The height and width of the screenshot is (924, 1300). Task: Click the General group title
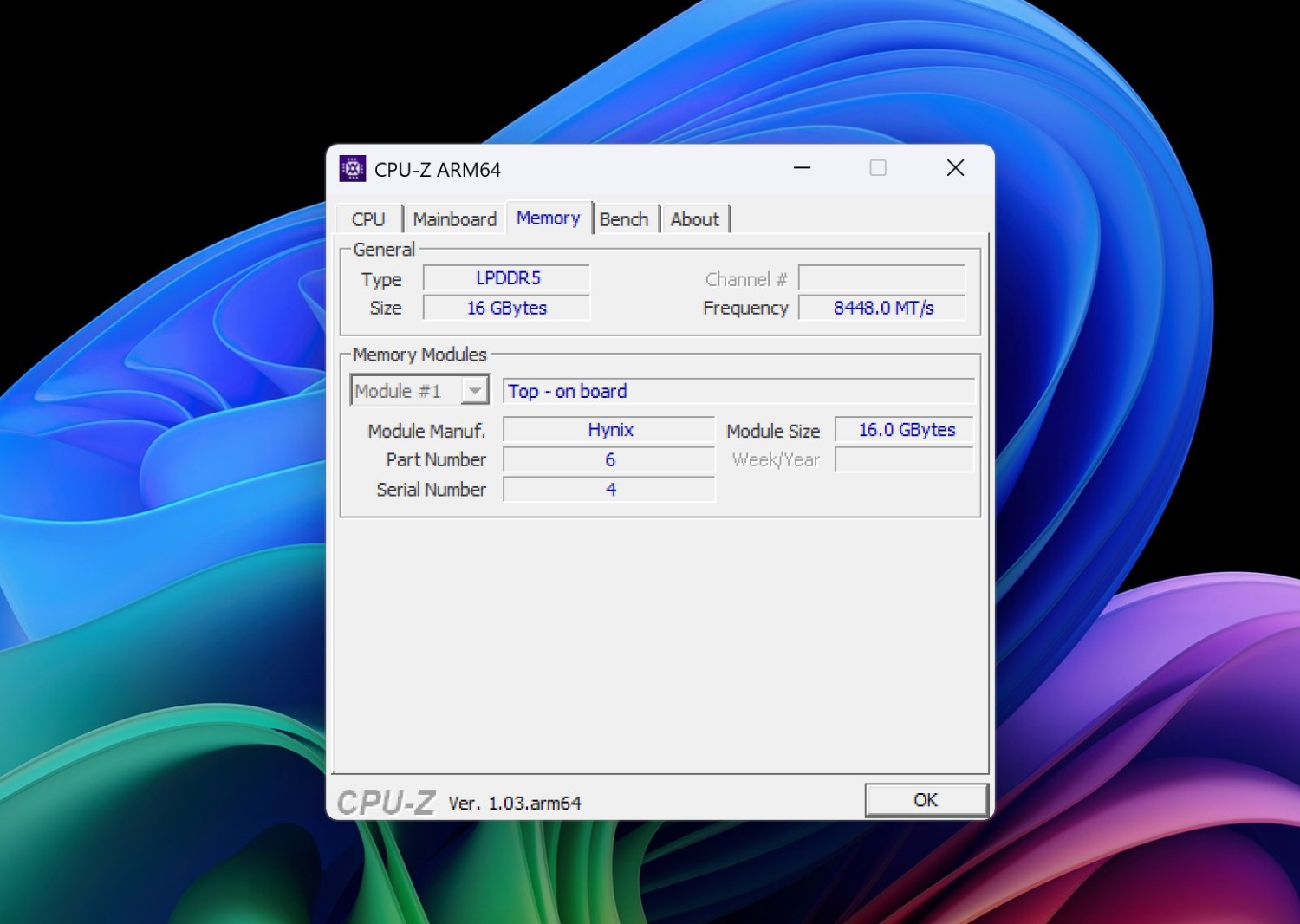[384, 250]
